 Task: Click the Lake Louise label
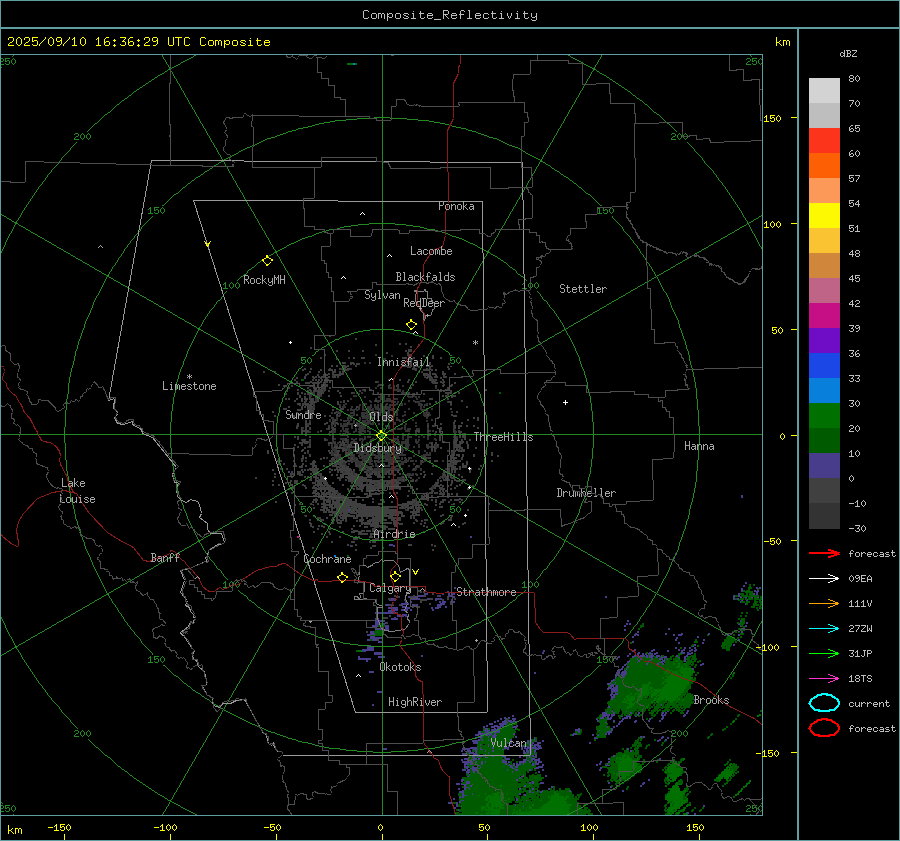click(x=77, y=491)
